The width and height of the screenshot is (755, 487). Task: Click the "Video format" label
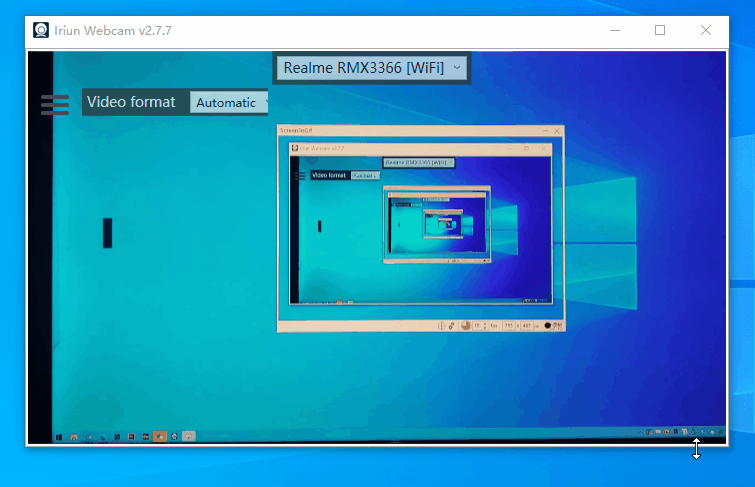point(131,102)
